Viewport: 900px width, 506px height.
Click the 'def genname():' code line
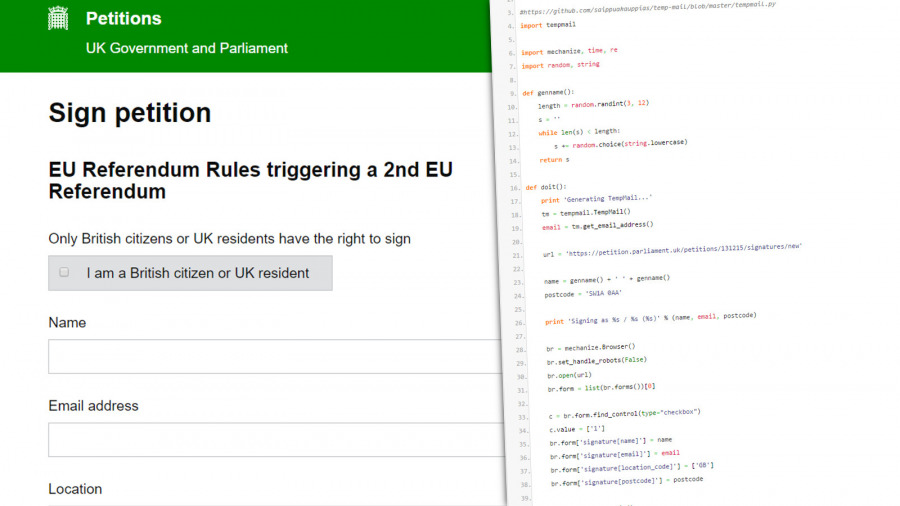tap(548, 92)
